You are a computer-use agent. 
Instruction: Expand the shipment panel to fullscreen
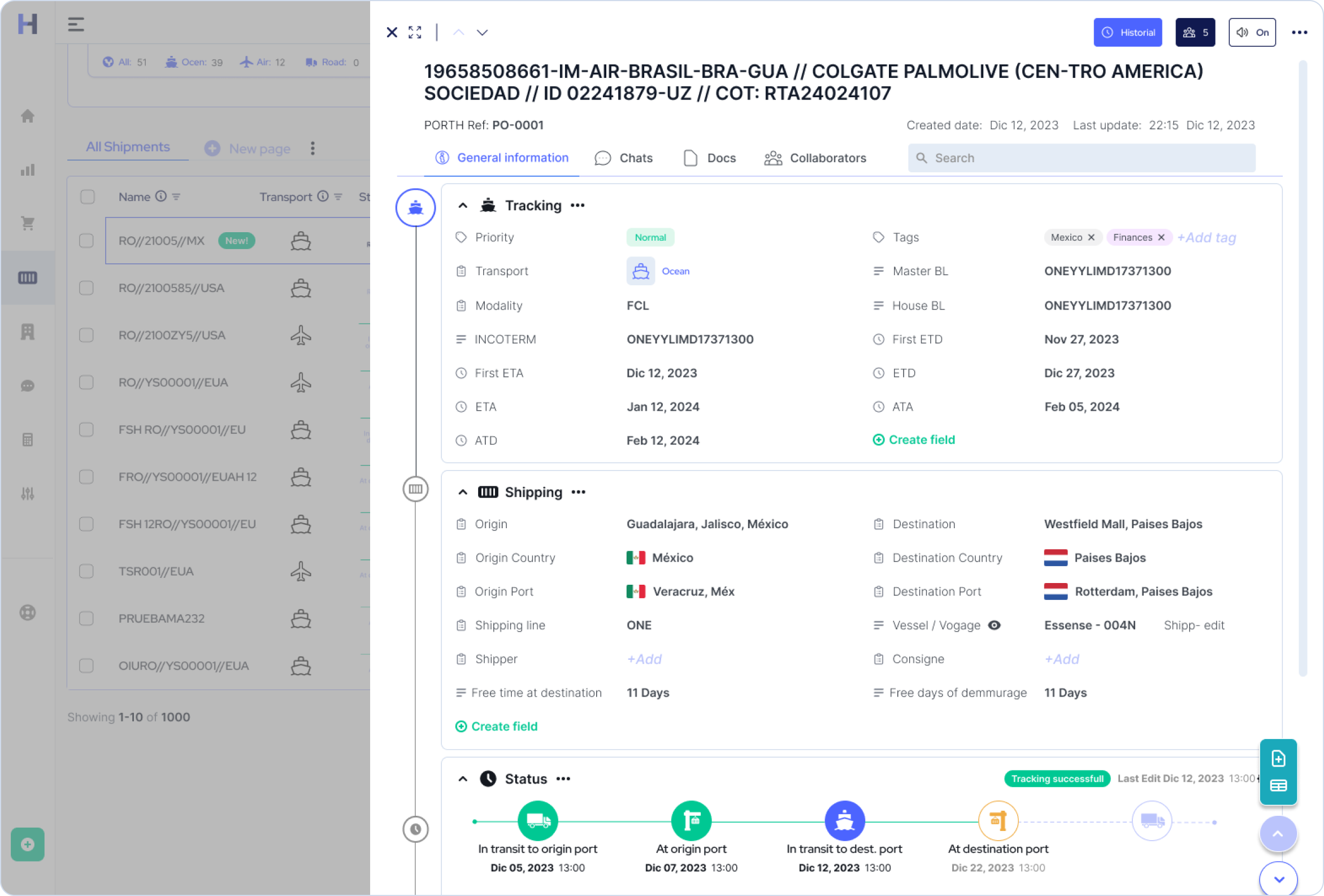point(414,32)
